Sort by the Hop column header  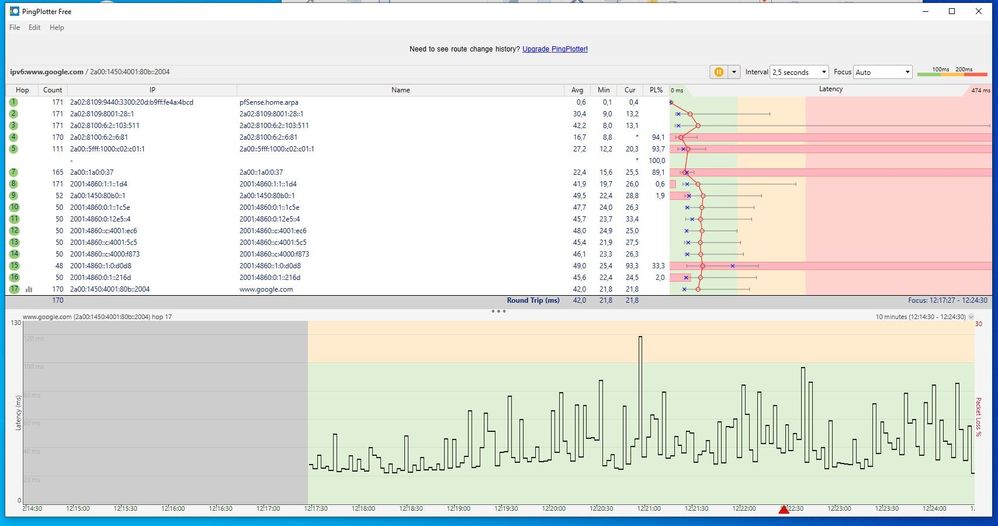tap(22, 90)
